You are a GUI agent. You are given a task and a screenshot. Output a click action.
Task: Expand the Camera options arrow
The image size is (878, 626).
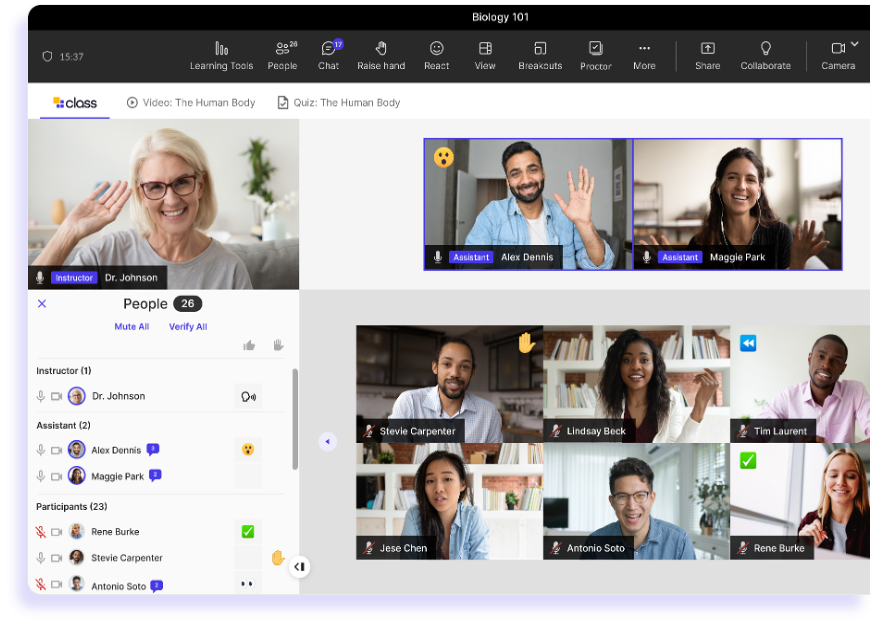click(x=855, y=44)
